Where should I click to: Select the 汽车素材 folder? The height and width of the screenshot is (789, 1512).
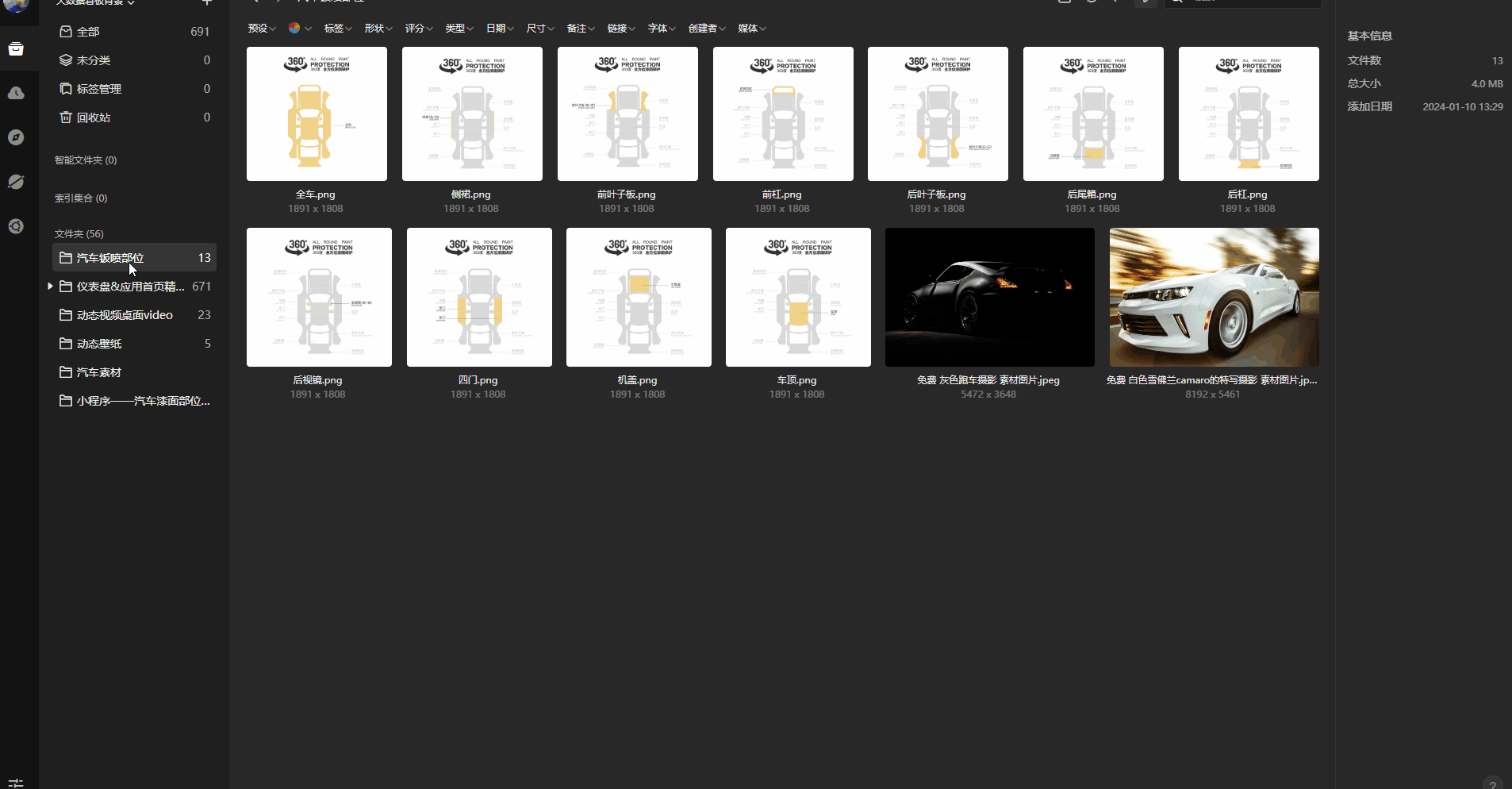(134, 372)
